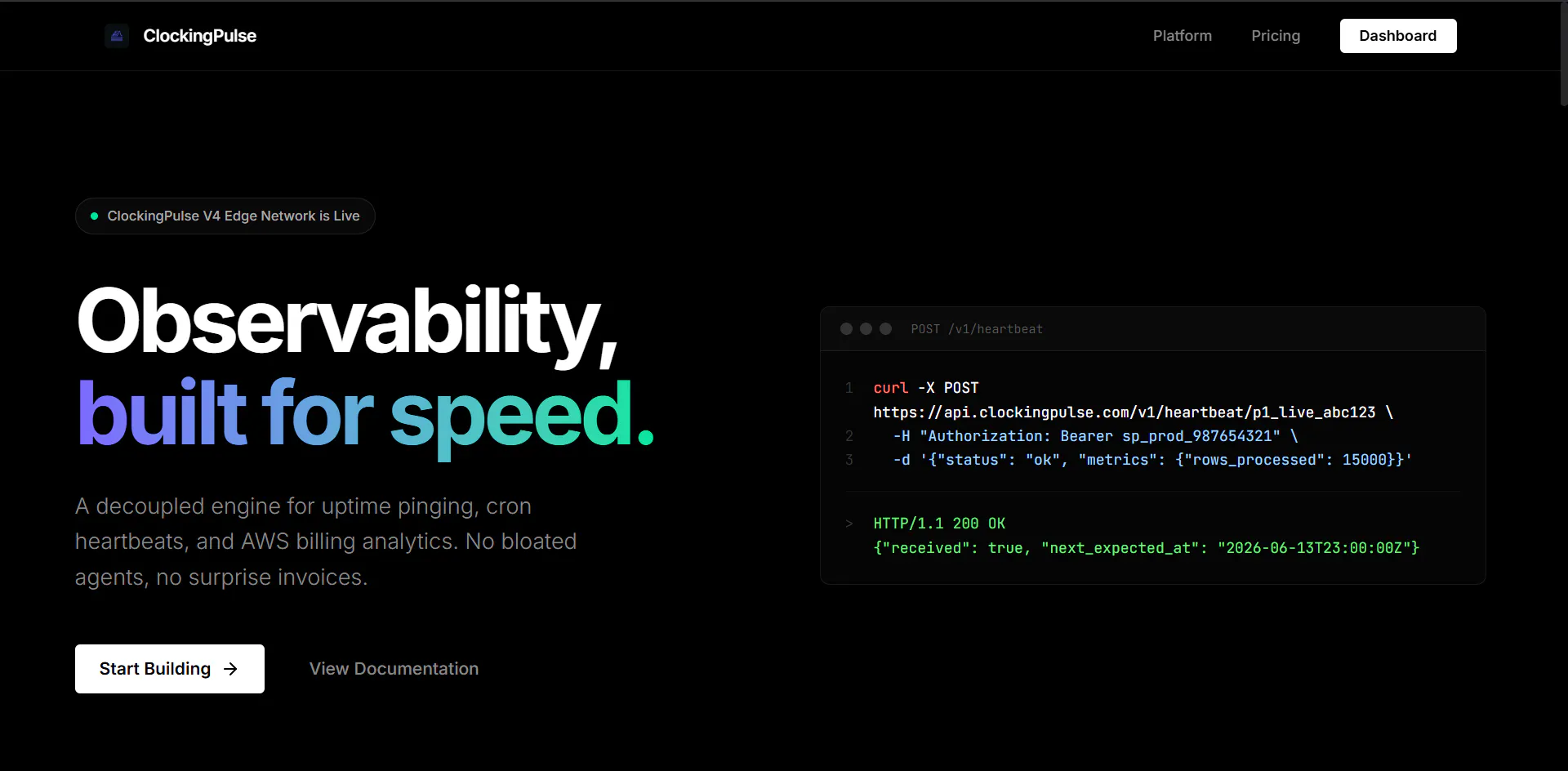This screenshot has height=771, width=1568.
Task: Open the Pricing page link
Action: point(1276,36)
